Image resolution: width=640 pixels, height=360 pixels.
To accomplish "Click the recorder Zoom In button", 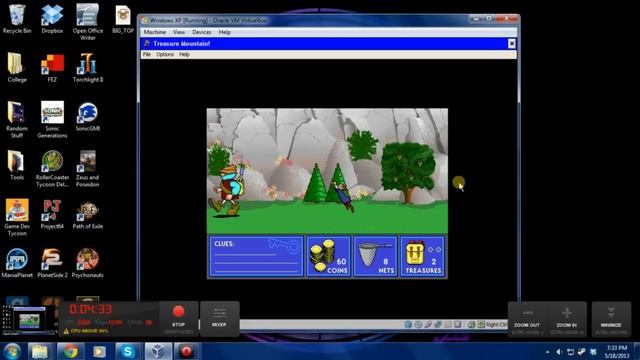I will [567, 319].
